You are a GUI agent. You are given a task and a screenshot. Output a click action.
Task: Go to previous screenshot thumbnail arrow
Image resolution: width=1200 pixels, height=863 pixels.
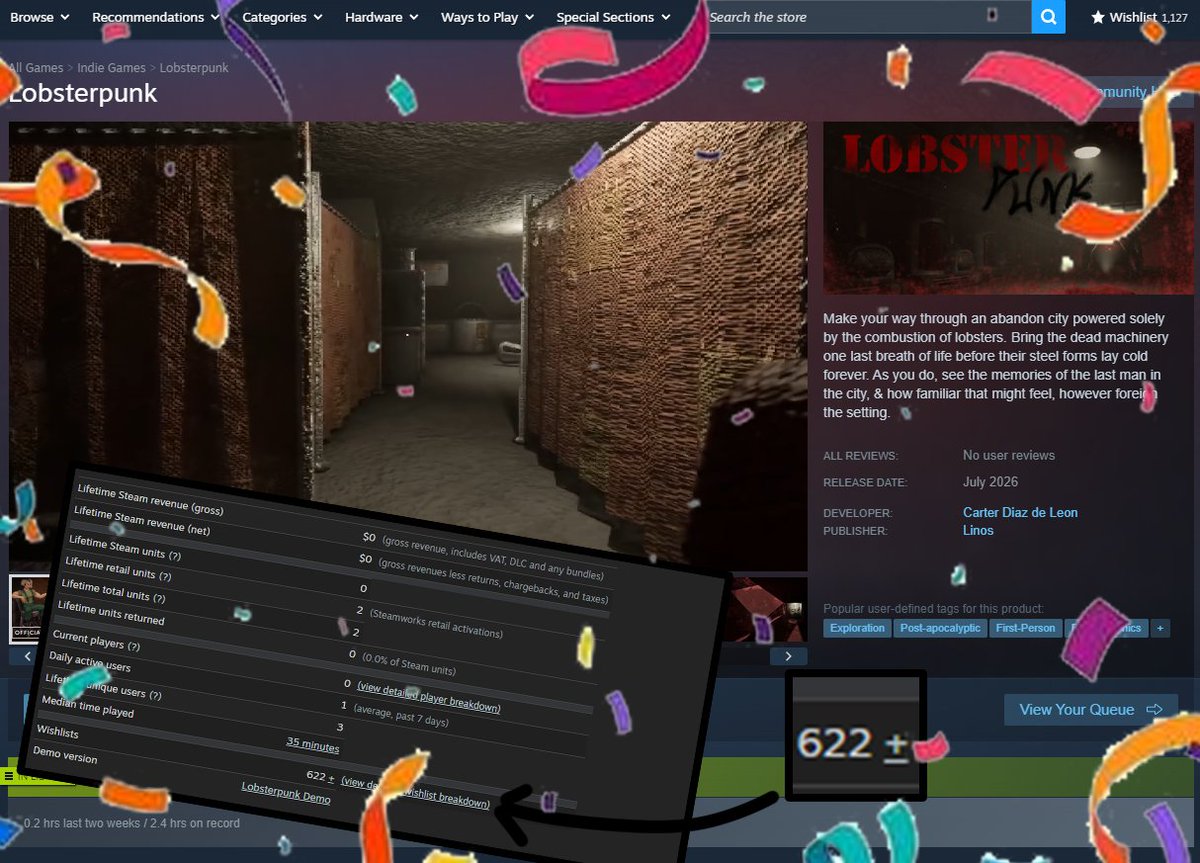pyautogui.click(x=27, y=656)
